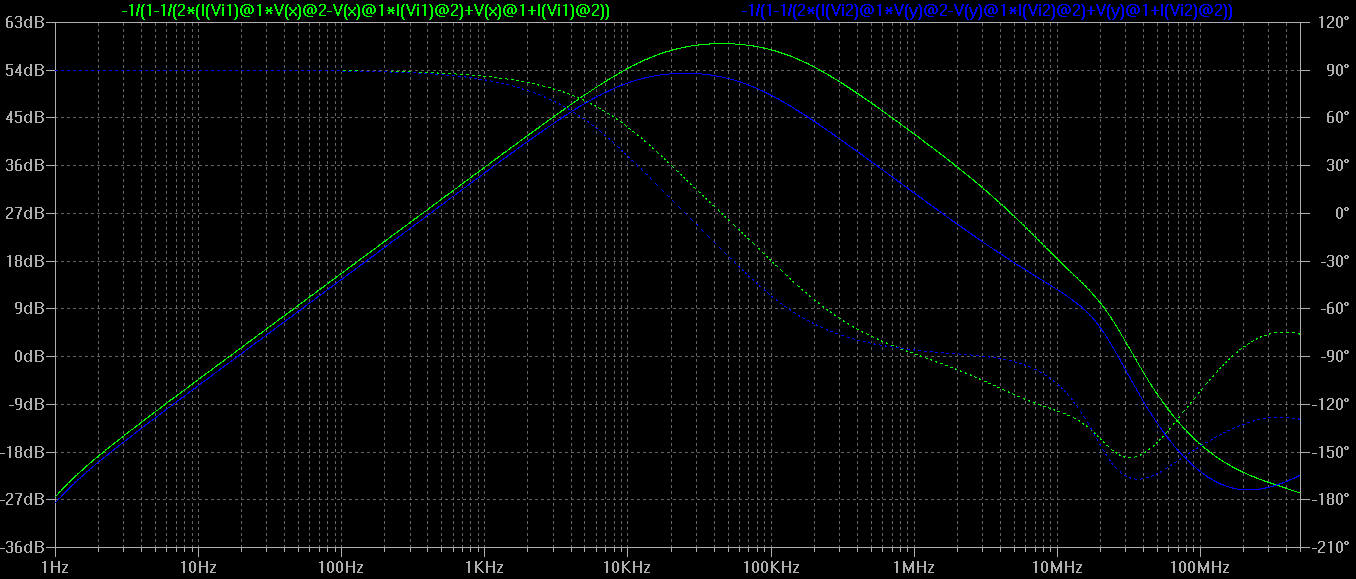Select the blue V(y) loop gain trace label

click(987, 10)
